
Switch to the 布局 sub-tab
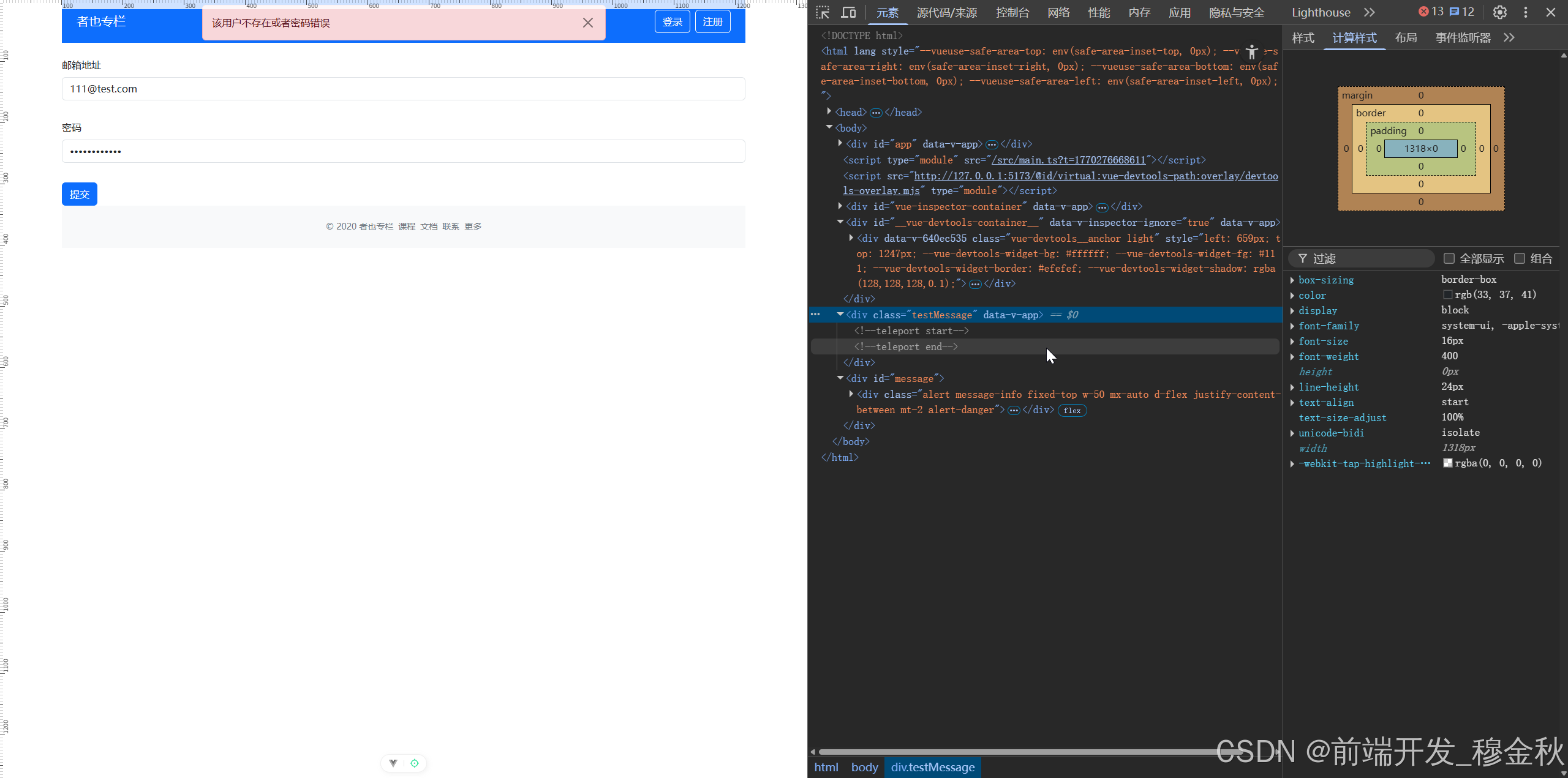click(1406, 38)
